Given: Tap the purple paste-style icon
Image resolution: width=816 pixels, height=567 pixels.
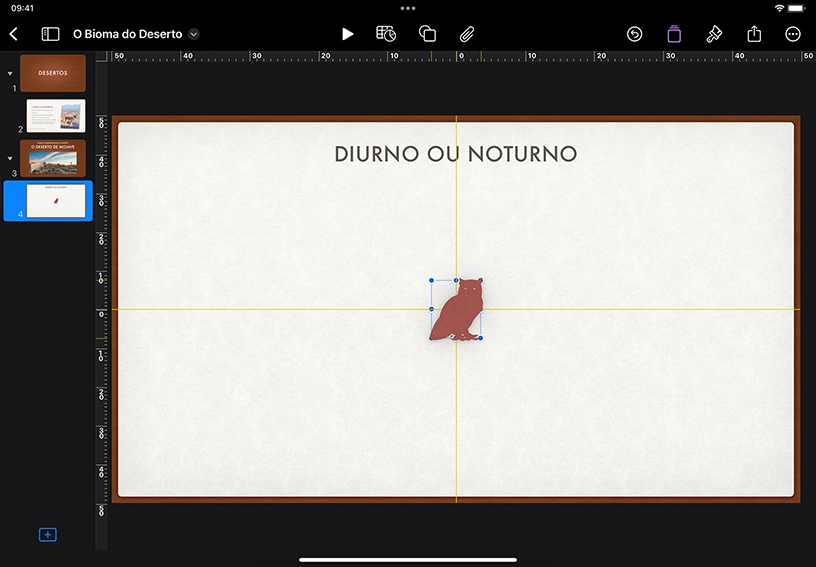Looking at the screenshot, I should pos(674,34).
